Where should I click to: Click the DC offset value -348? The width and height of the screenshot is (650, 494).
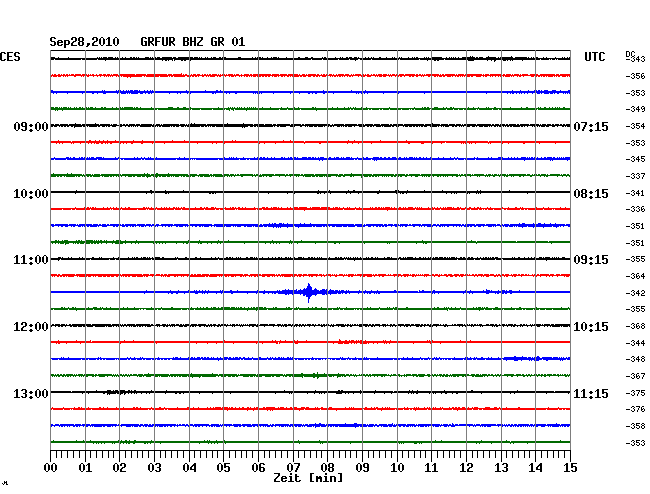pos(635,359)
